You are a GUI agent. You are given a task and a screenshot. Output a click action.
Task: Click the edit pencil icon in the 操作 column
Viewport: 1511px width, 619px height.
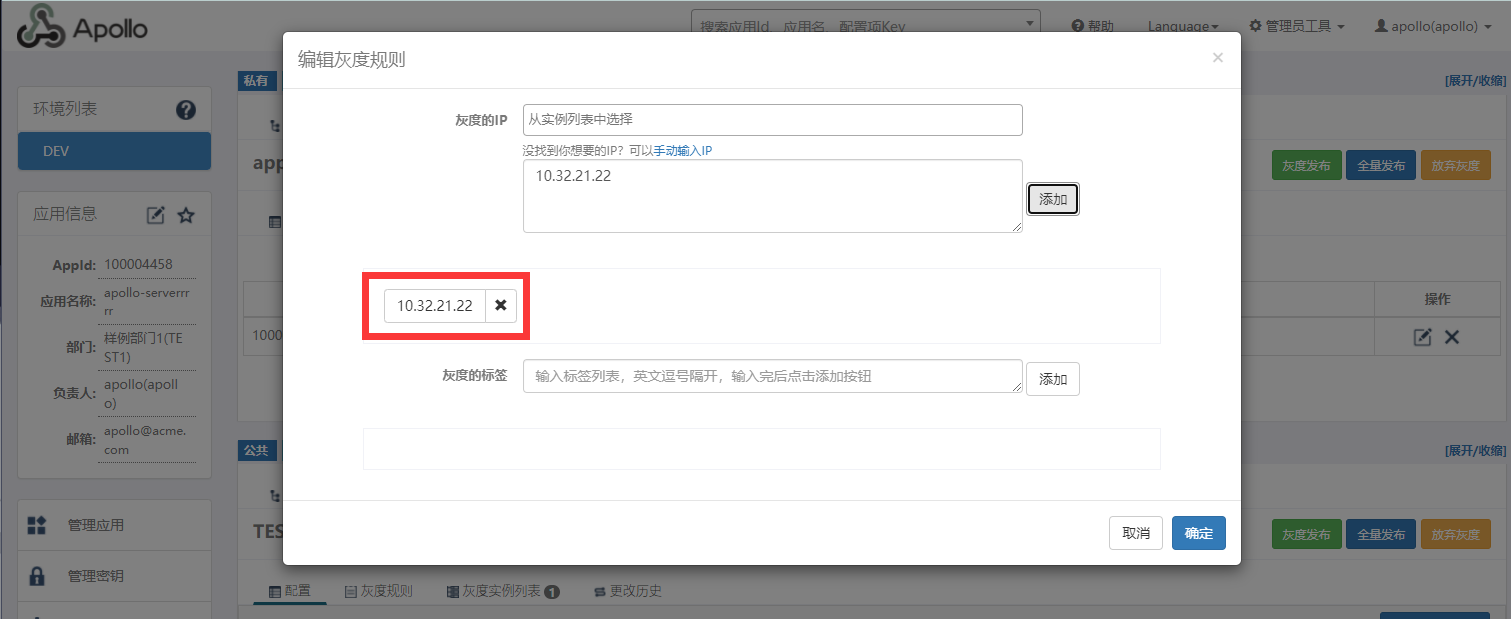(1421, 337)
